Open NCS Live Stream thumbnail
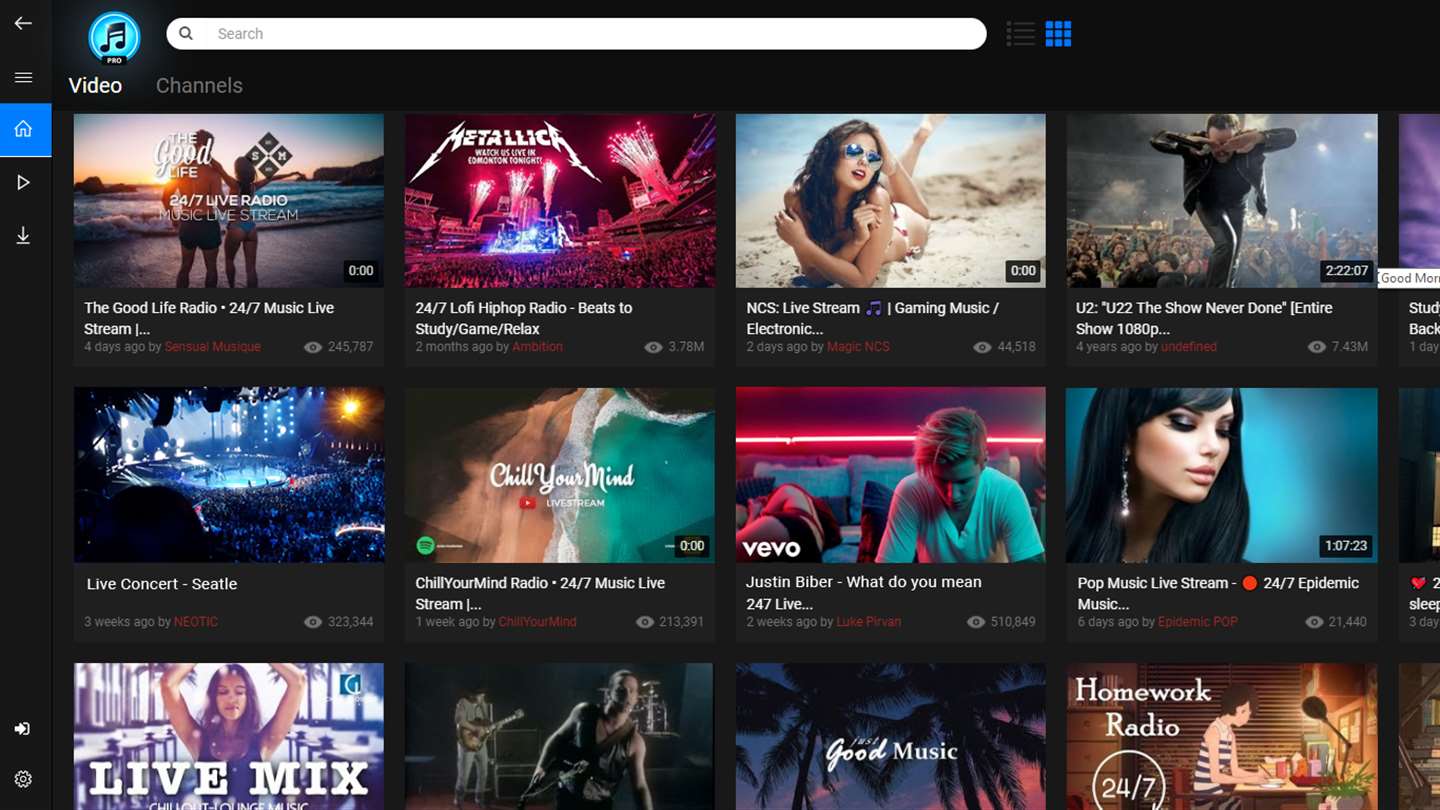 (891, 201)
